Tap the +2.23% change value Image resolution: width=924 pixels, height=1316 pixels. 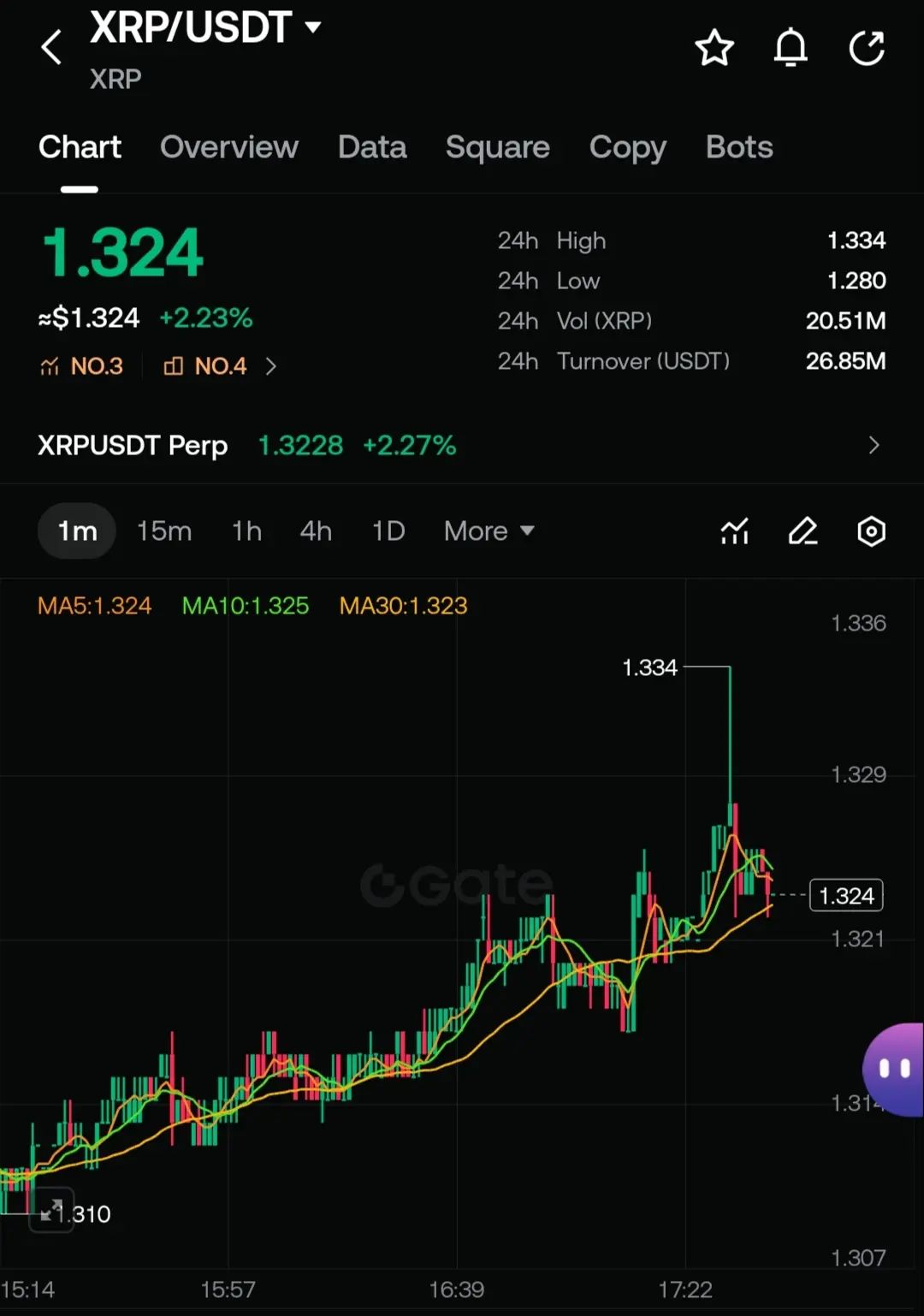pos(206,318)
